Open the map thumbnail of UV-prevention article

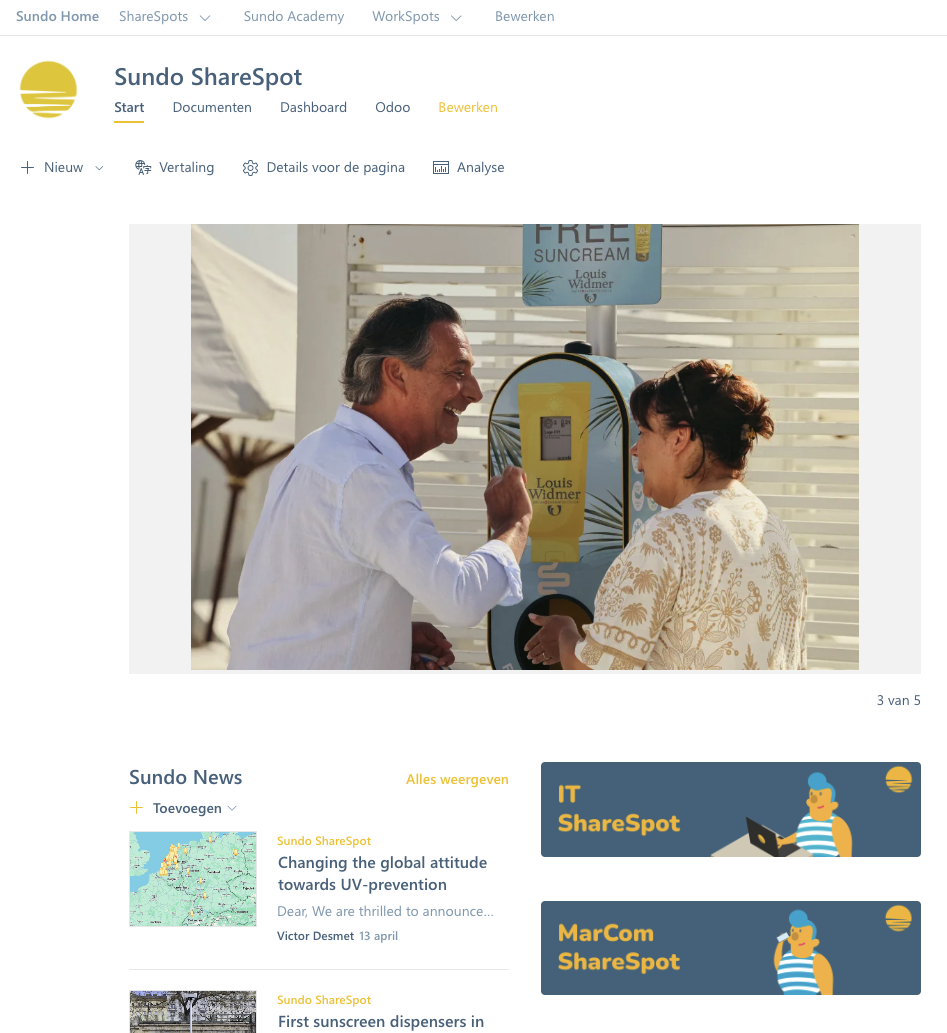[x=193, y=879]
